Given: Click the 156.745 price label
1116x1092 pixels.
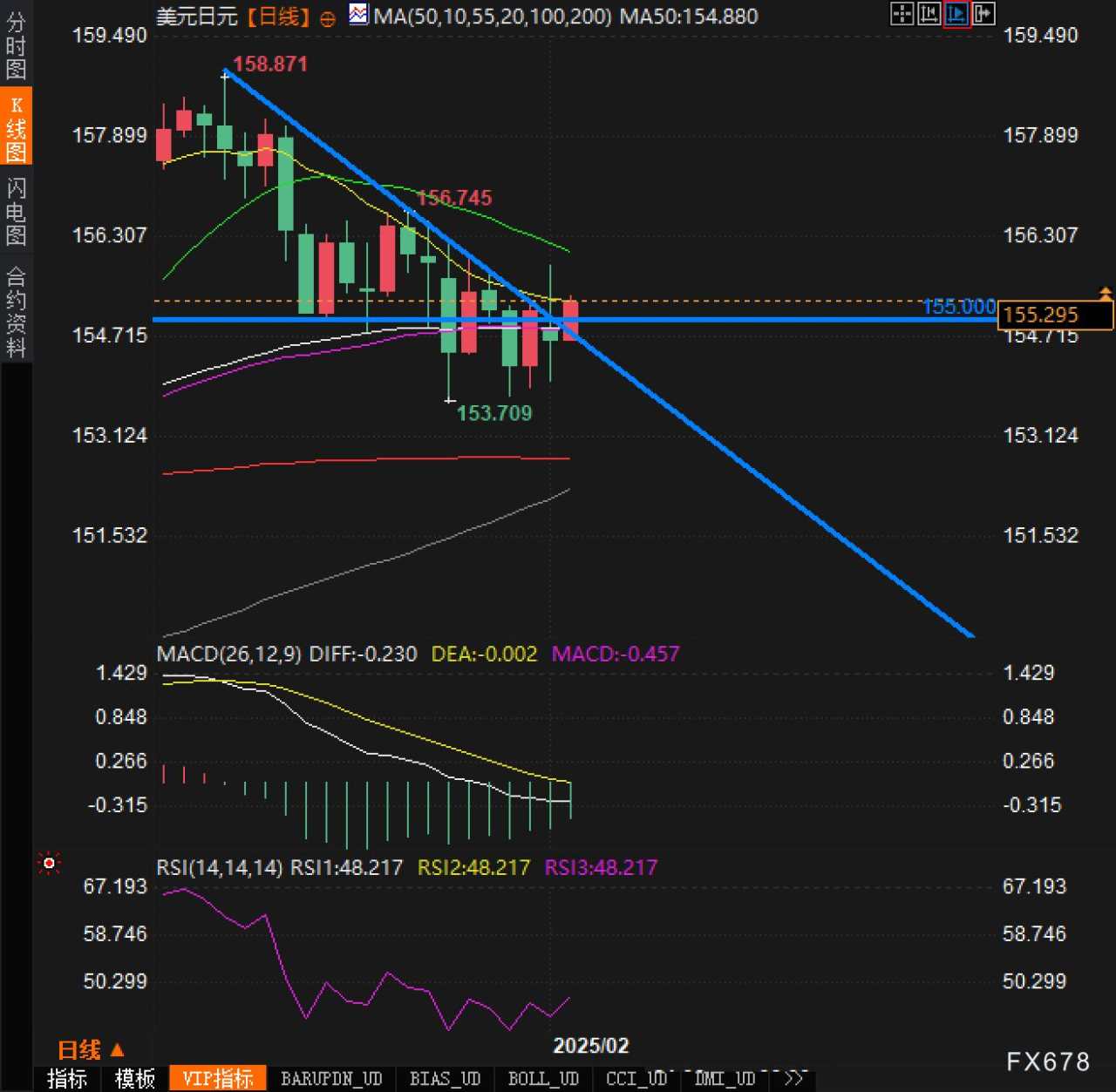Looking at the screenshot, I should pos(454,198).
